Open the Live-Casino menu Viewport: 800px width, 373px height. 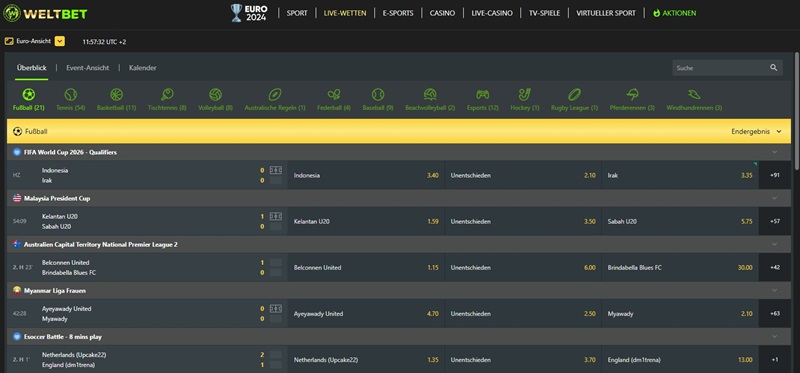492,13
